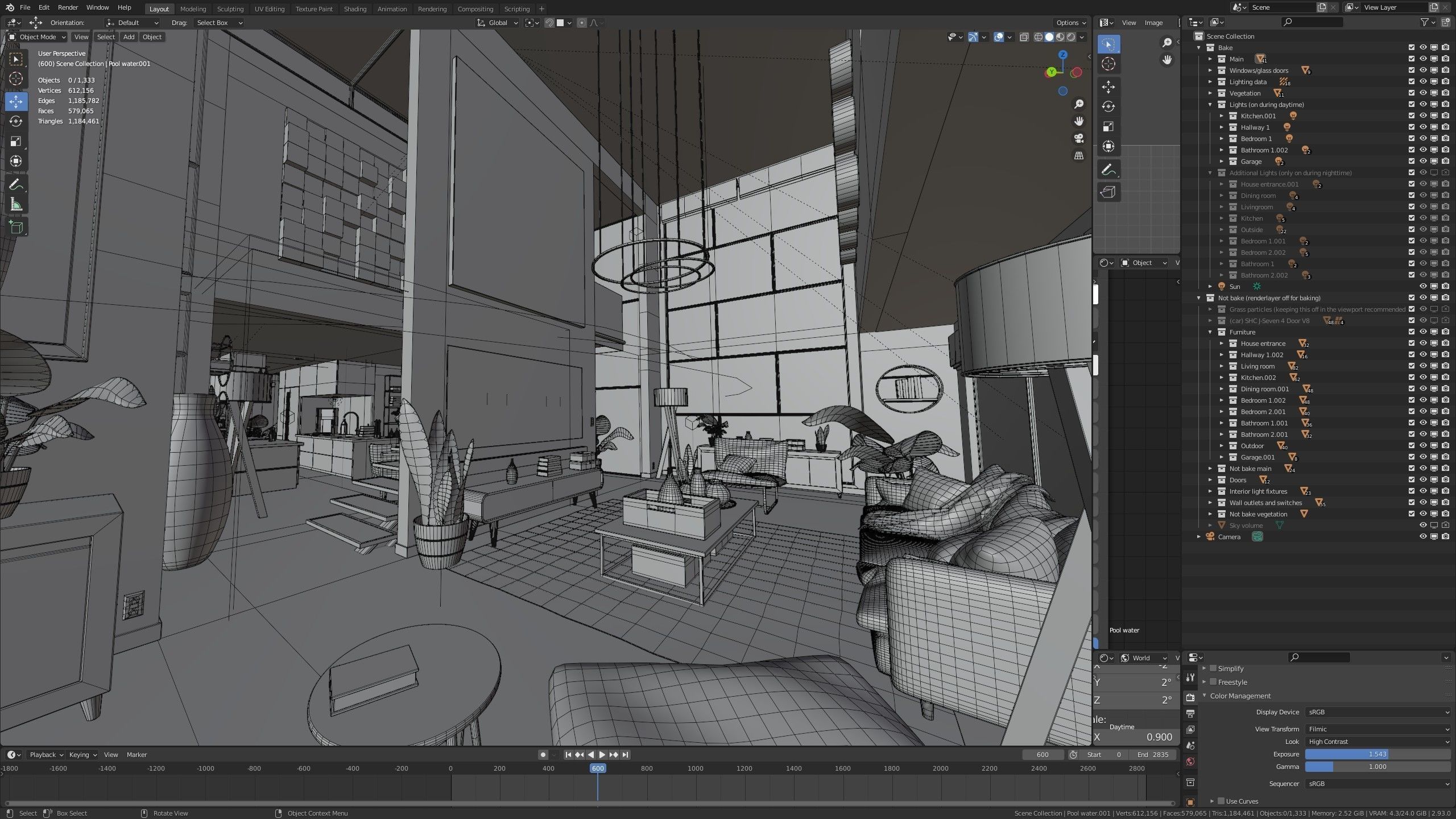
Task: Play the animation in timeline
Action: pyautogui.click(x=602, y=755)
